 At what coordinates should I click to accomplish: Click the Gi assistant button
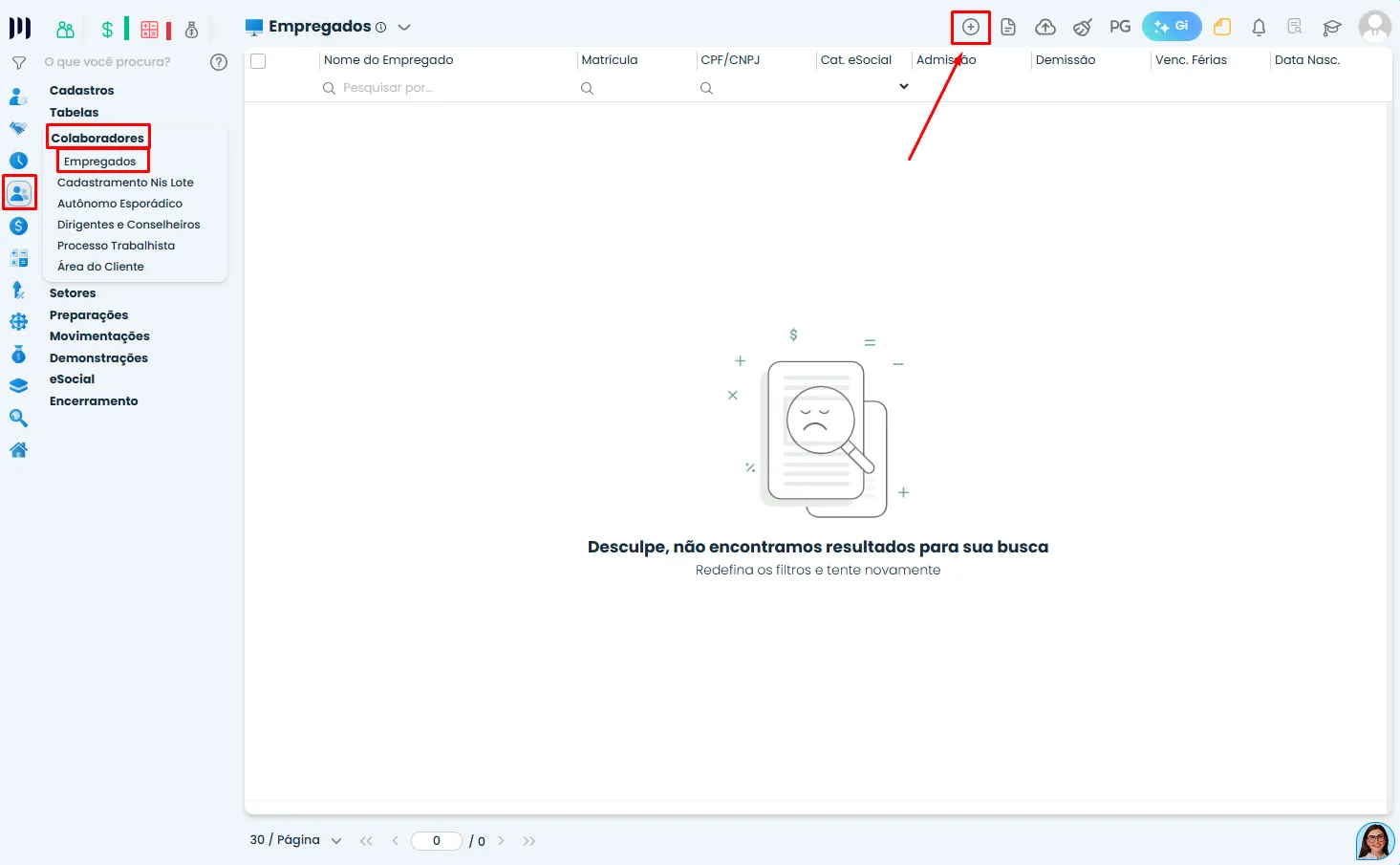[1172, 27]
